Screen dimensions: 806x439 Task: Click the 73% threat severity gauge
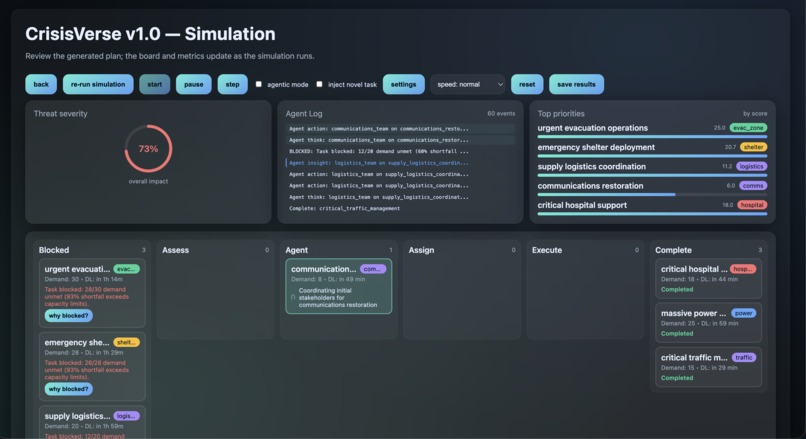[x=148, y=149]
